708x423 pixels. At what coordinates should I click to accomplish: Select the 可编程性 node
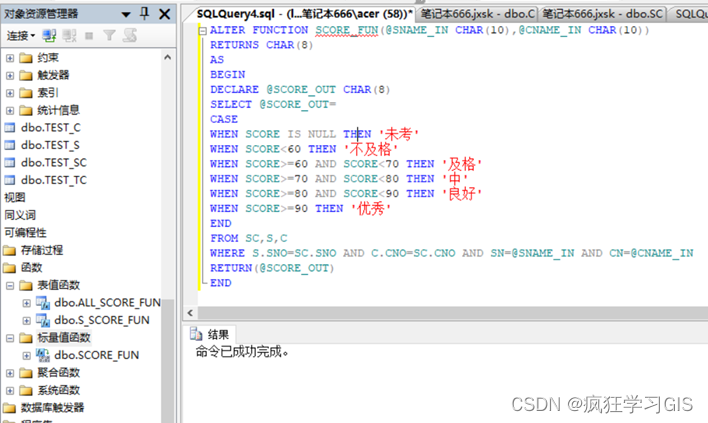[x=25, y=233]
